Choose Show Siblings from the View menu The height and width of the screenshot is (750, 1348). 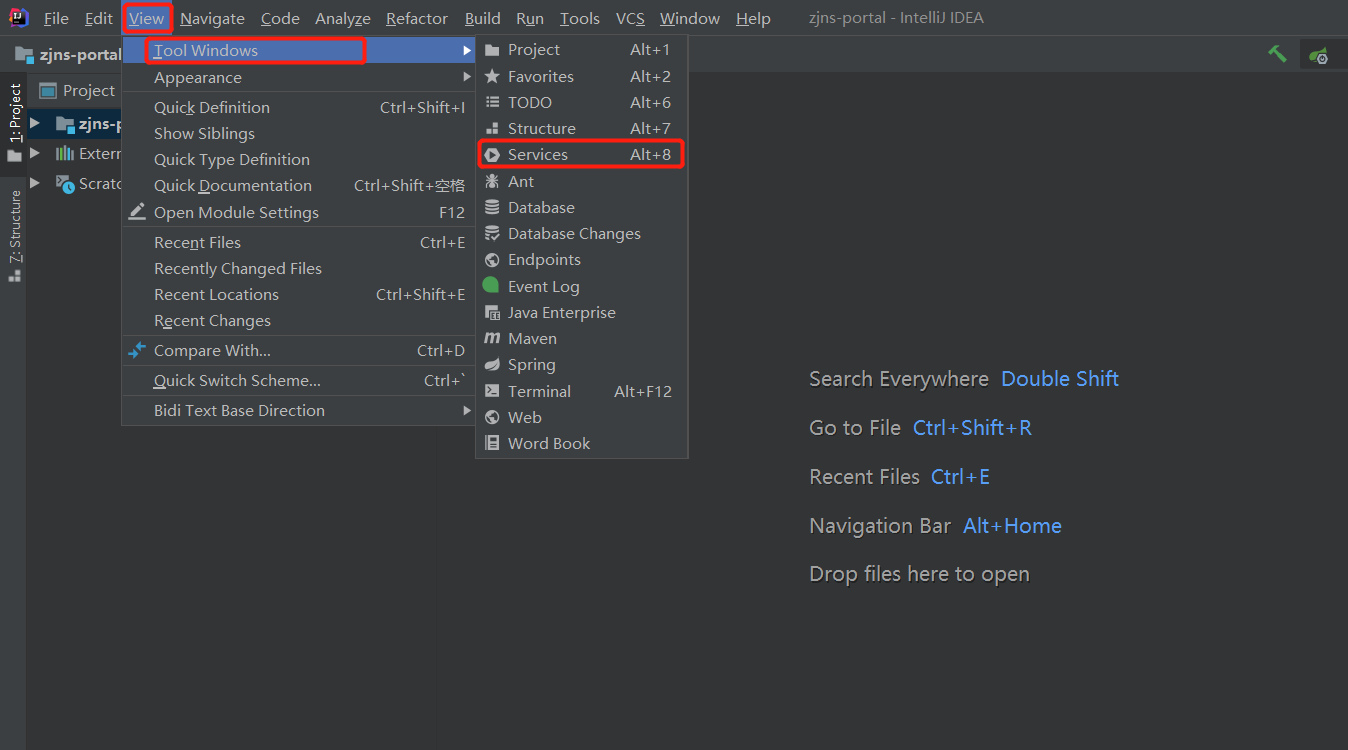click(298, 133)
